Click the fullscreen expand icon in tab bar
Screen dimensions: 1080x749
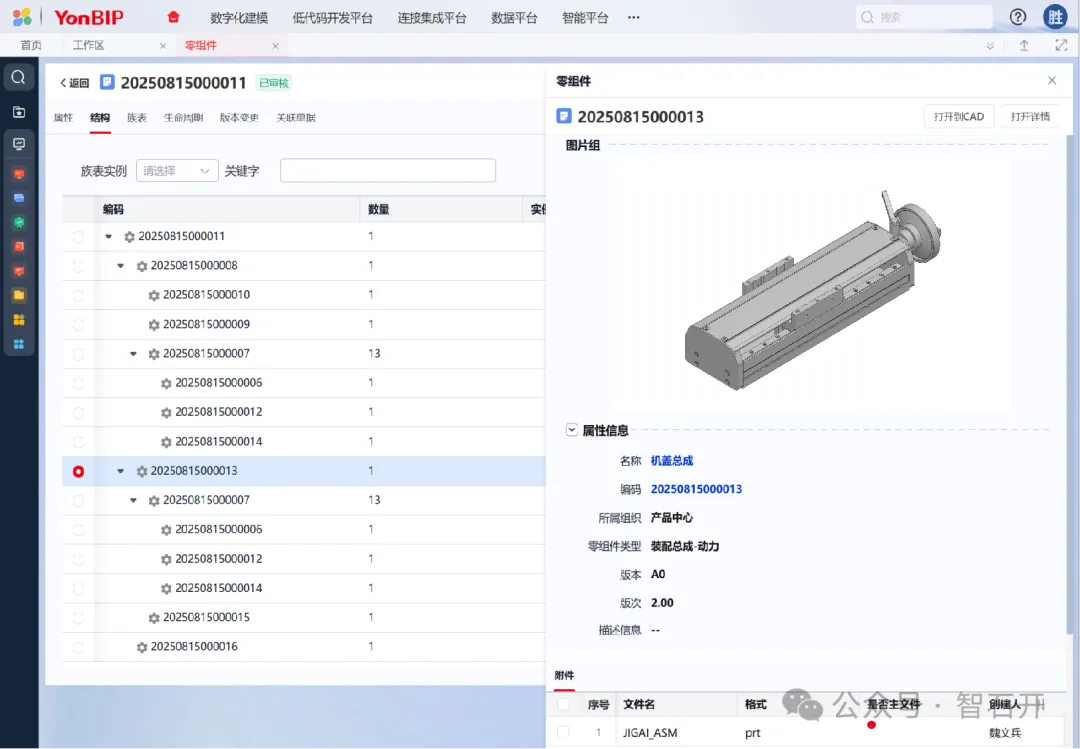1061,46
